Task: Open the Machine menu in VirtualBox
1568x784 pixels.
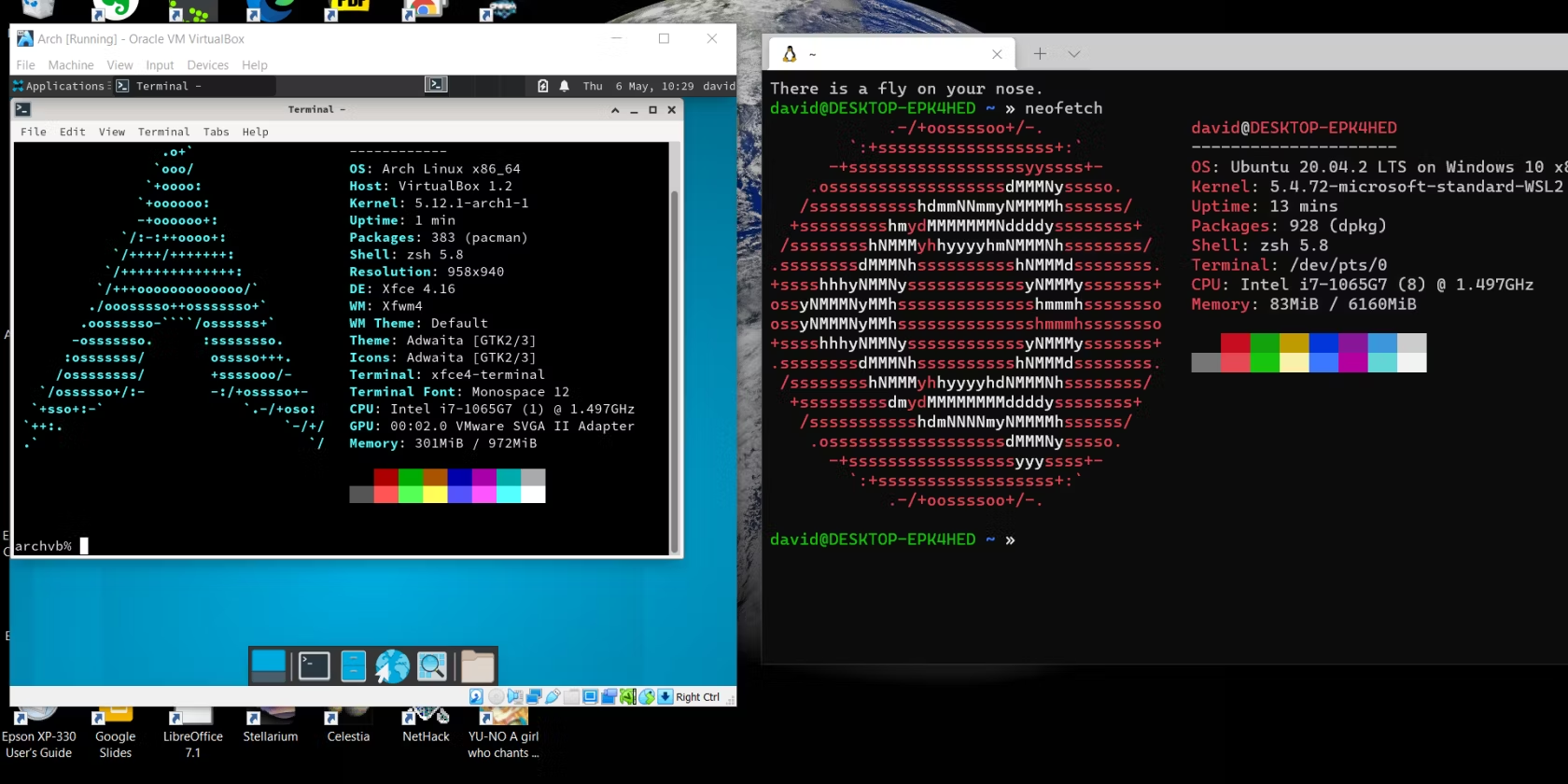Action: pyautogui.click(x=71, y=65)
